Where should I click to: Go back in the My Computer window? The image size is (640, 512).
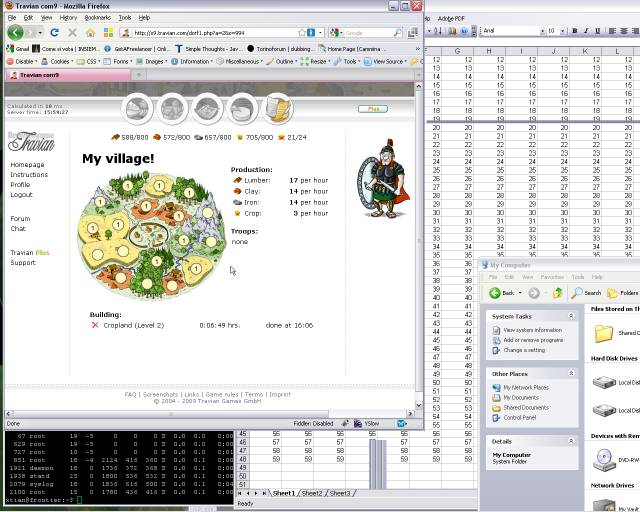pos(504,293)
